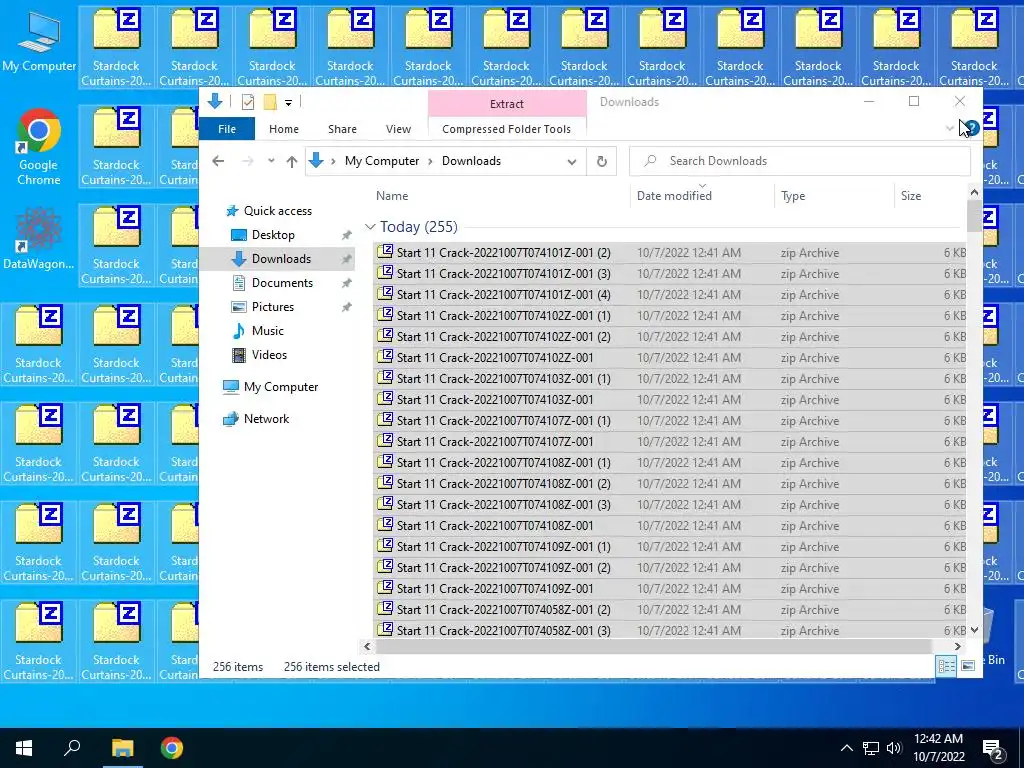1024x768 pixels.
Task: Sort by the Name column header
Action: click(x=392, y=195)
